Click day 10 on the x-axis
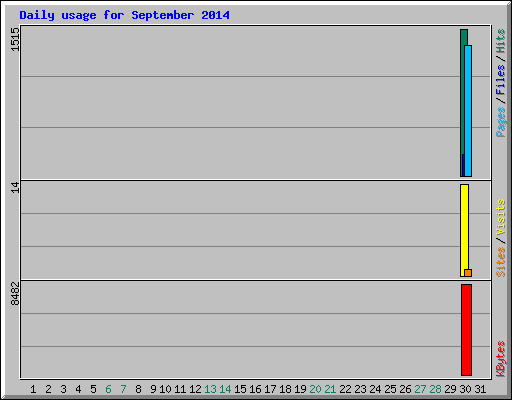Viewport: 512px width, 400px height. click(165, 389)
